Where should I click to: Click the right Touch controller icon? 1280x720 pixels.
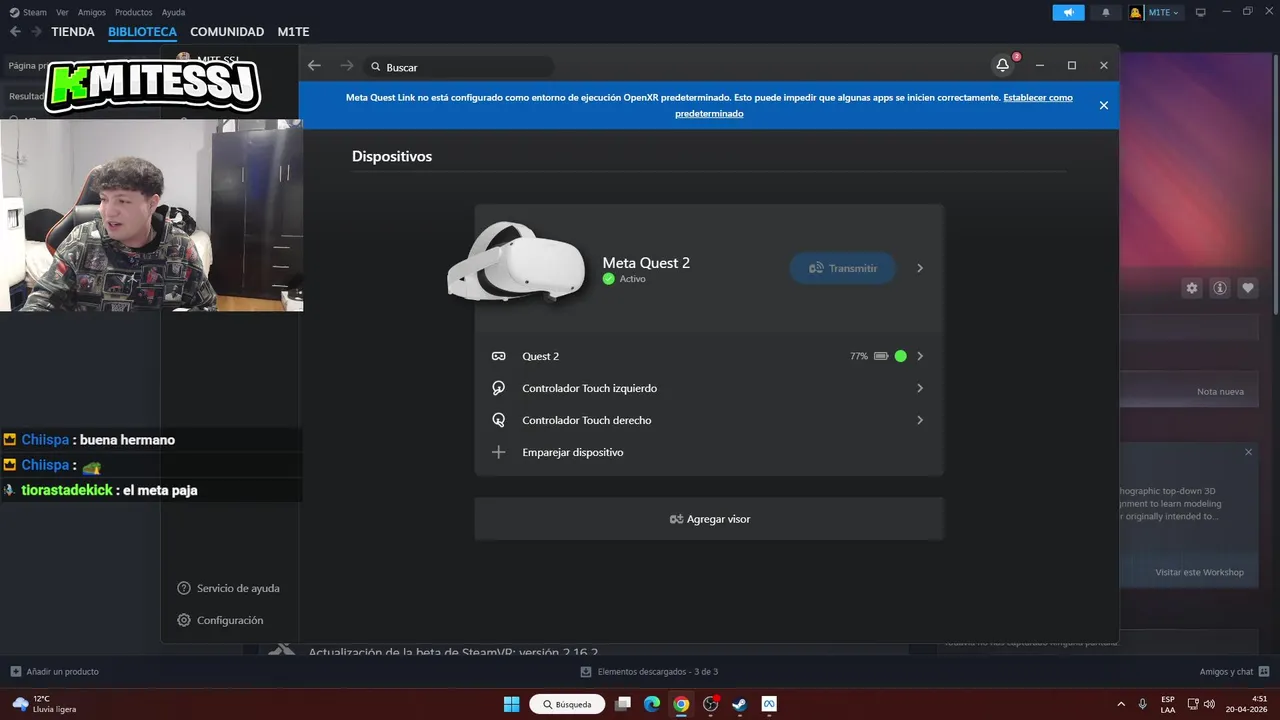tap(498, 420)
